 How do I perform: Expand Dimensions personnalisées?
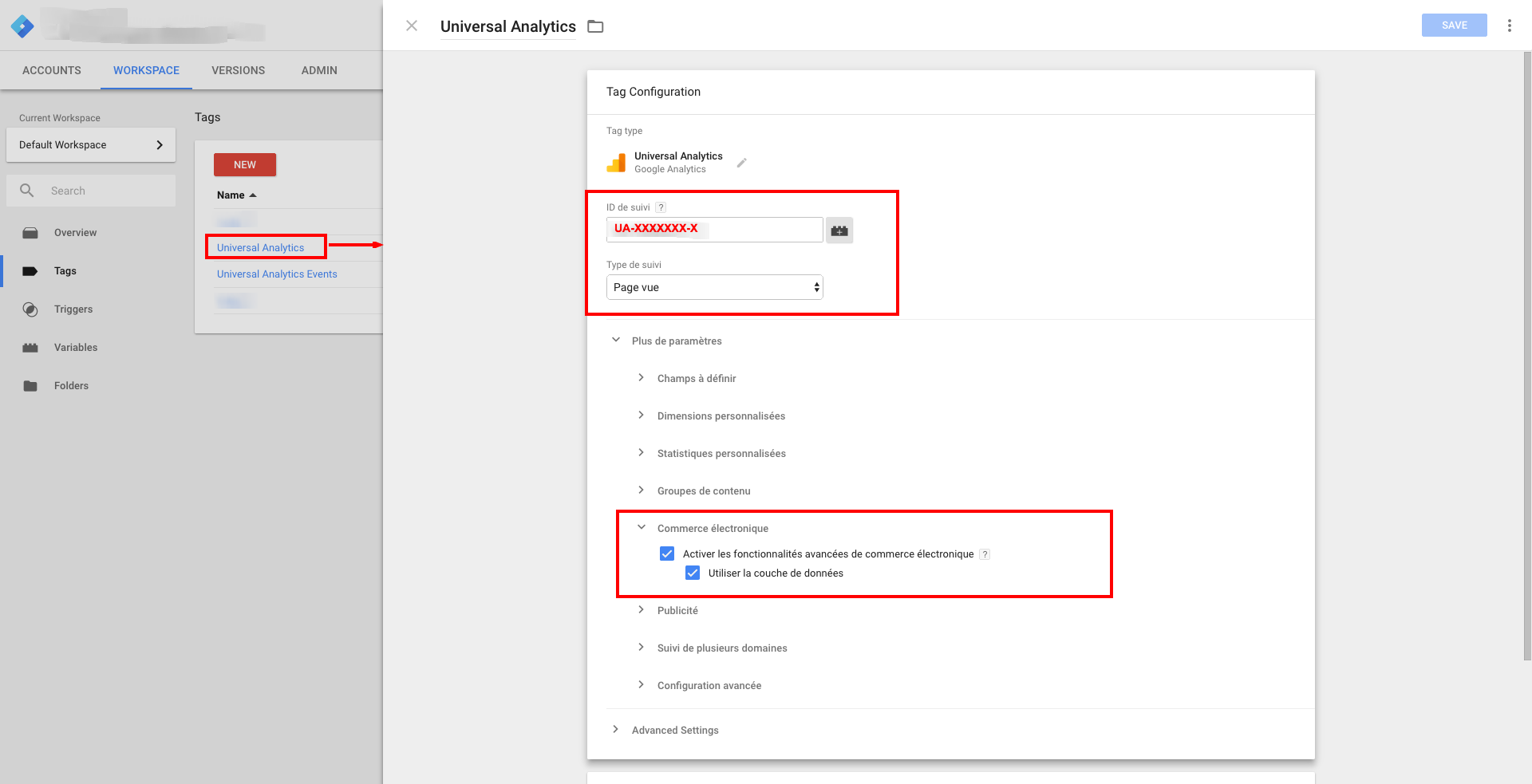click(641, 416)
